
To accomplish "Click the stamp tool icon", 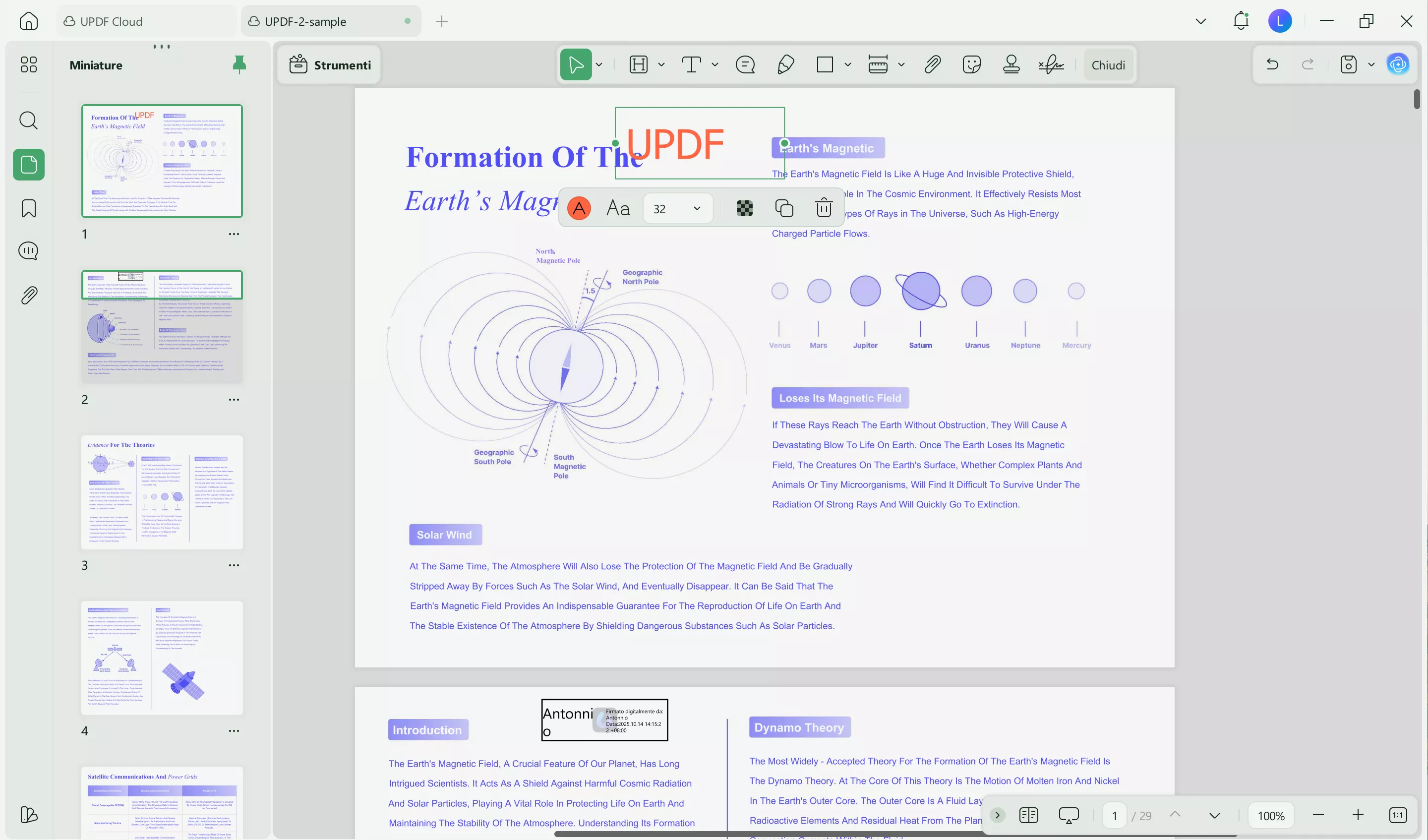I will click(1011, 64).
